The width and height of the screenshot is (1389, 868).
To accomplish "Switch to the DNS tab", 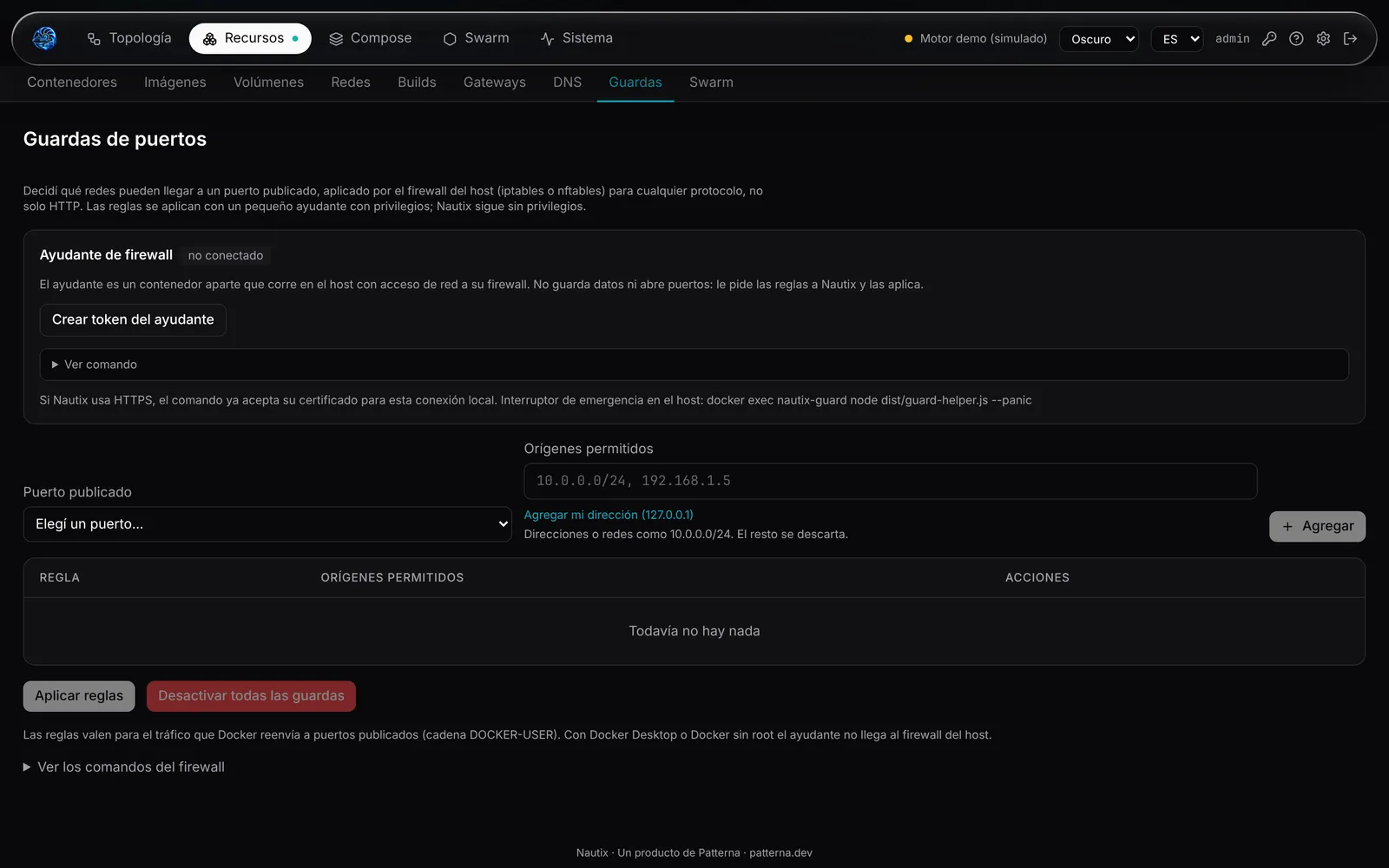I will pos(567,82).
